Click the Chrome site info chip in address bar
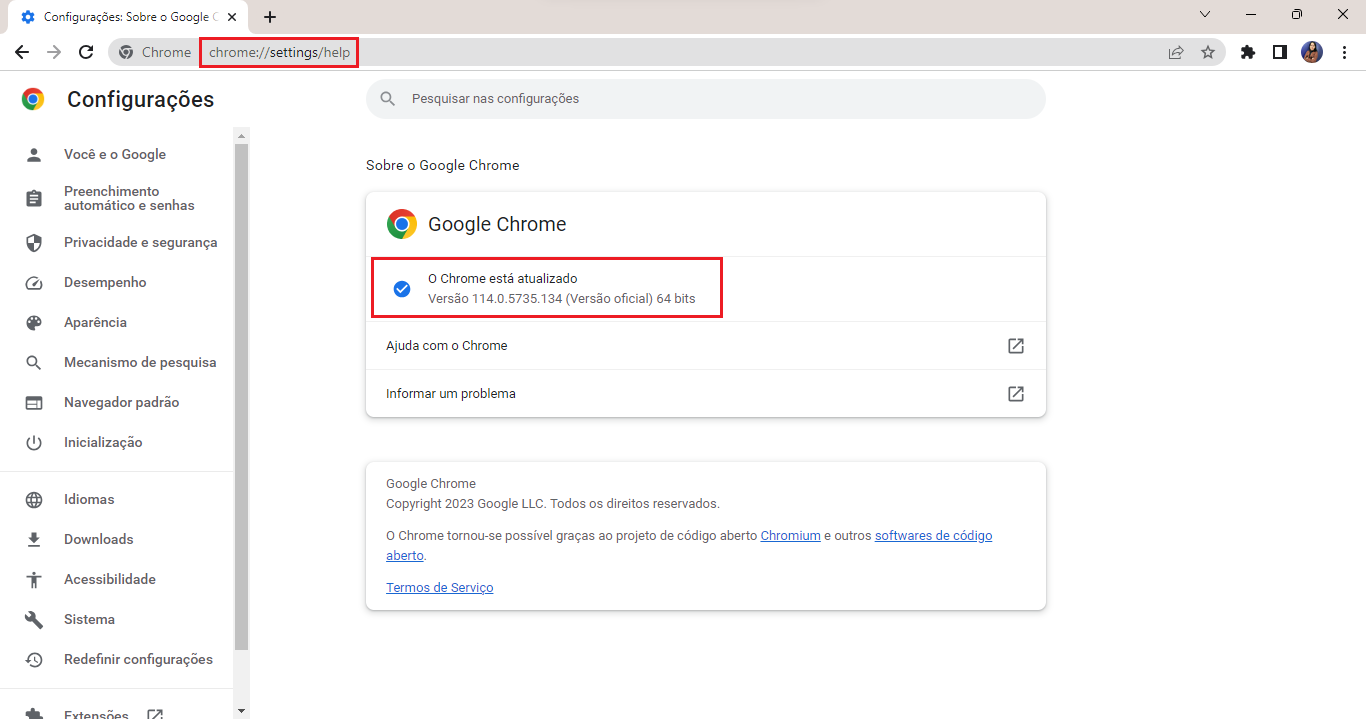 point(155,52)
